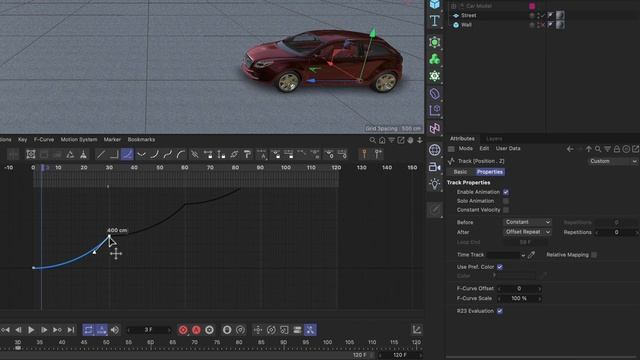Image resolution: width=640 pixels, height=360 pixels.
Task: Toggle Solo Animation checkbox
Action: pyautogui.click(x=506, y=201)
